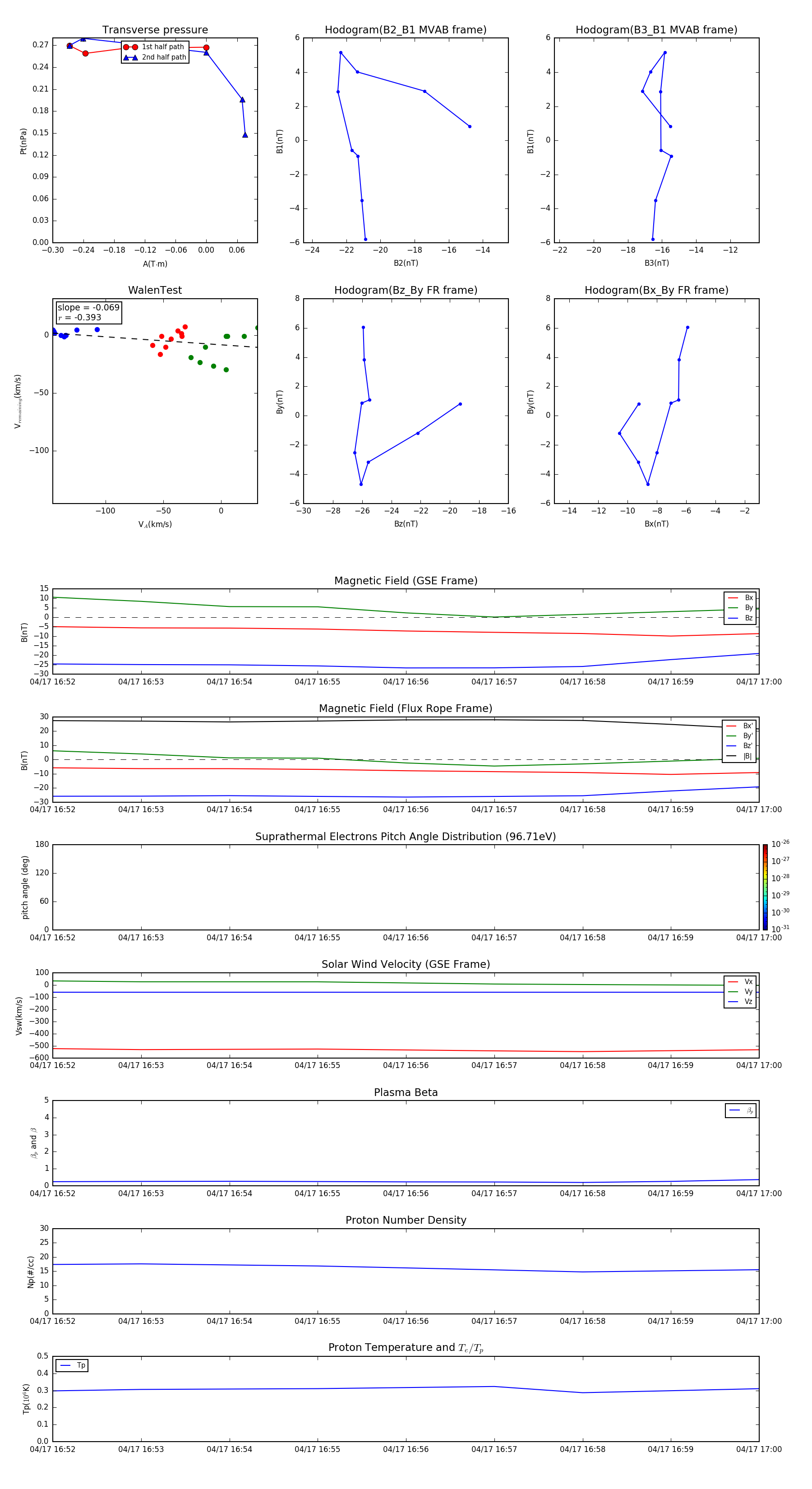Click the βp legend entry in Plasma Beta plot
This screenshot has width=812, height=1489.
click(741, 1110)
